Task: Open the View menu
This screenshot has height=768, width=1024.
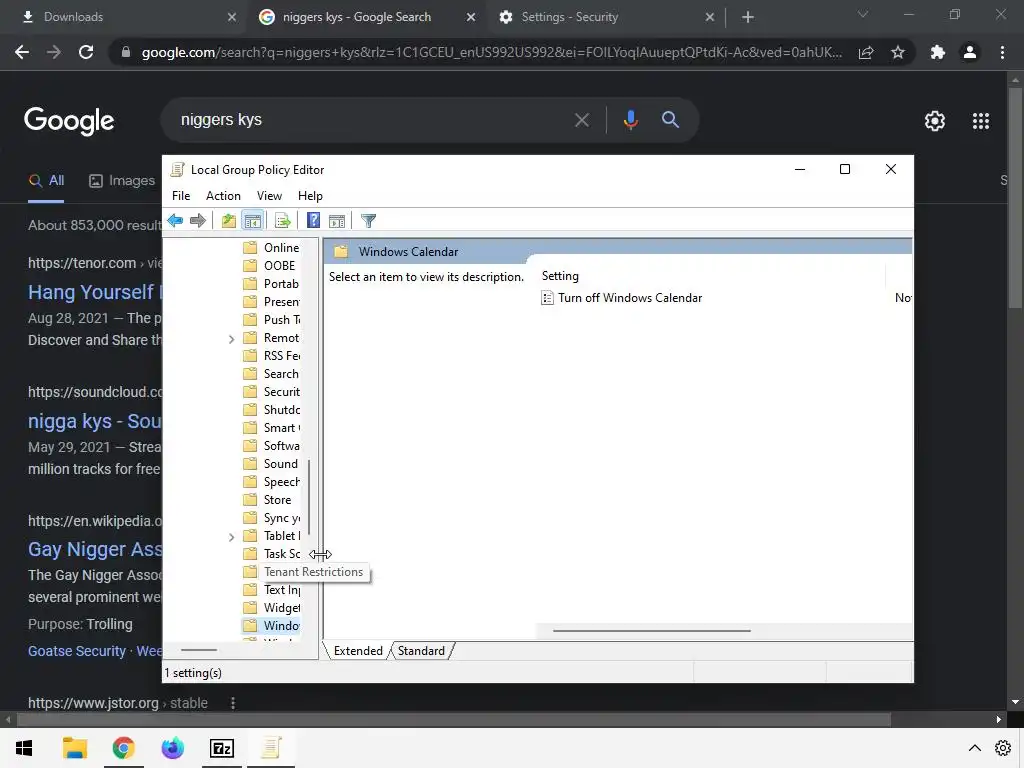Action: 269,196
